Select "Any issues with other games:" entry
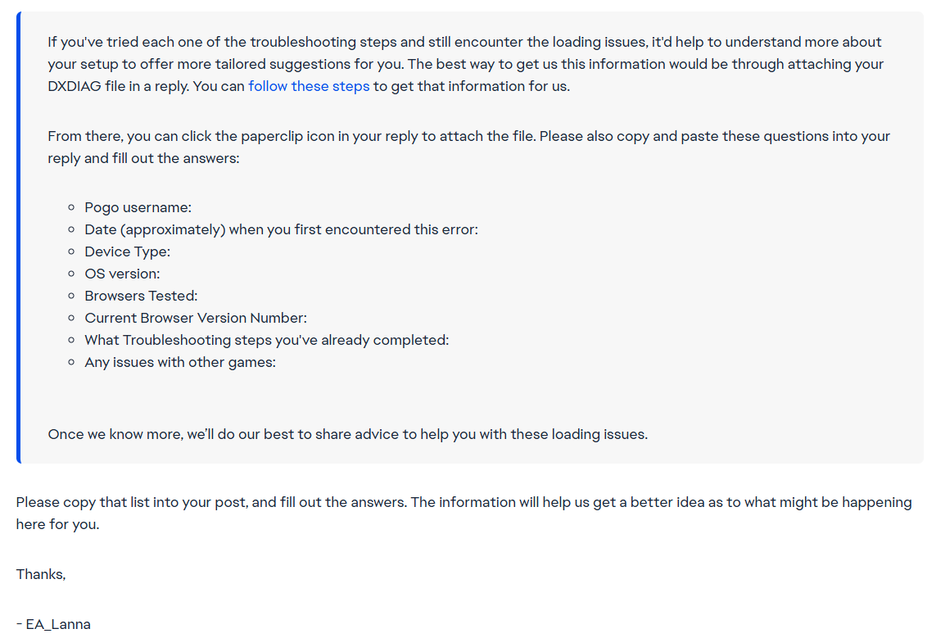Viewport: 927px width, 643px height. click(x=180, y=362)
